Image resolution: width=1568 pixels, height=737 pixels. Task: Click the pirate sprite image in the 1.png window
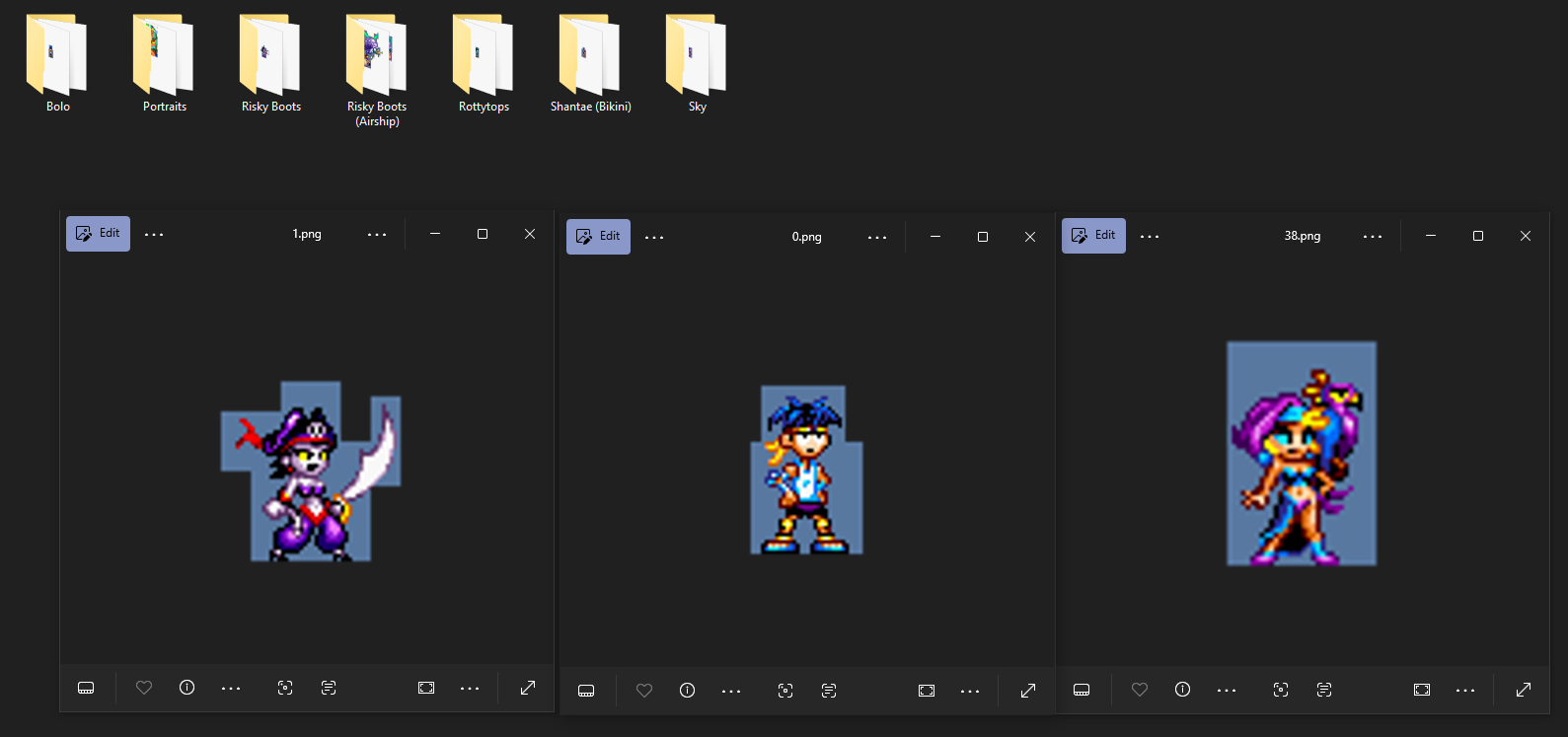click(311, 472)
